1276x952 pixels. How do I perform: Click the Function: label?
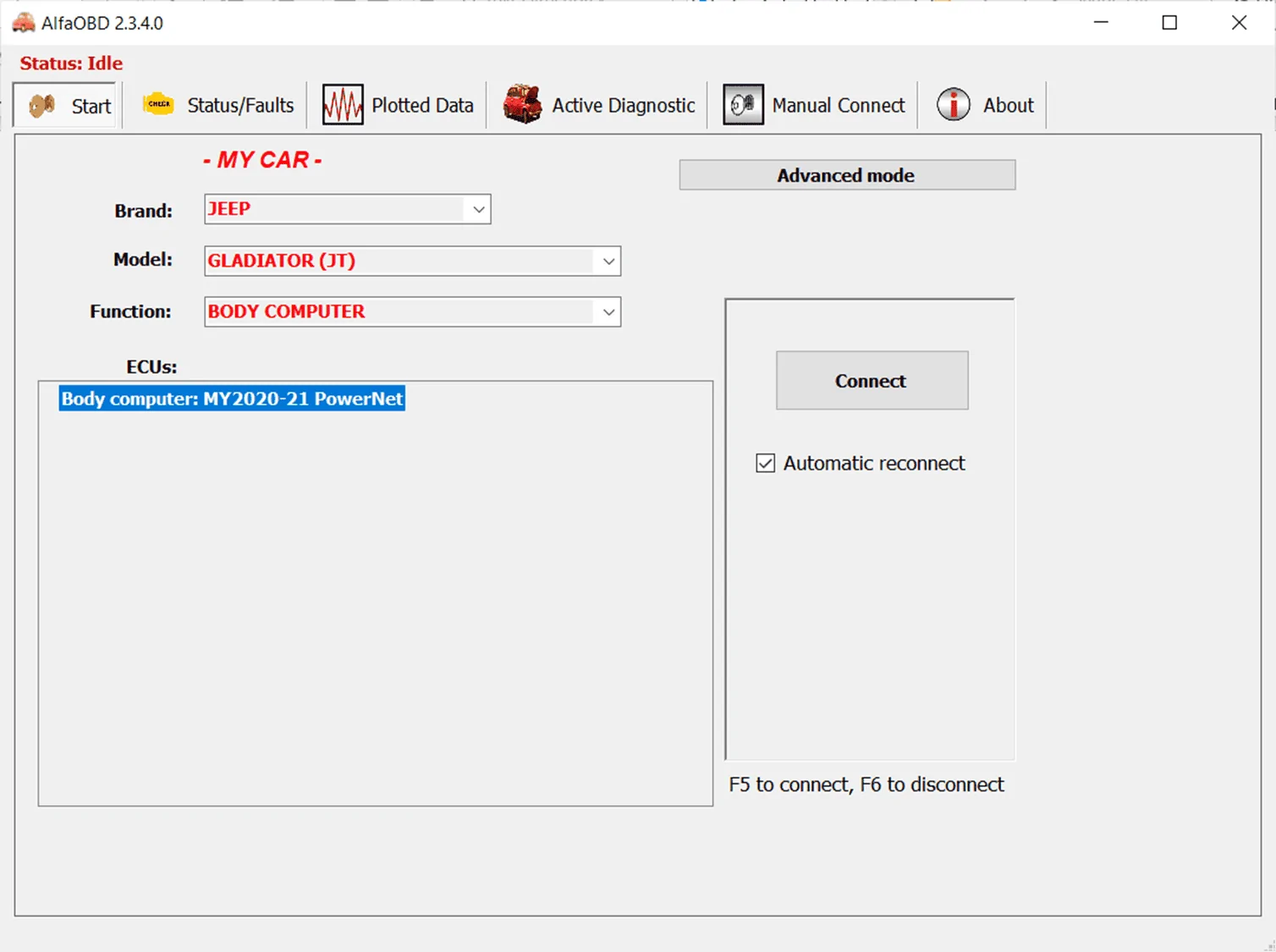(130, 311)
